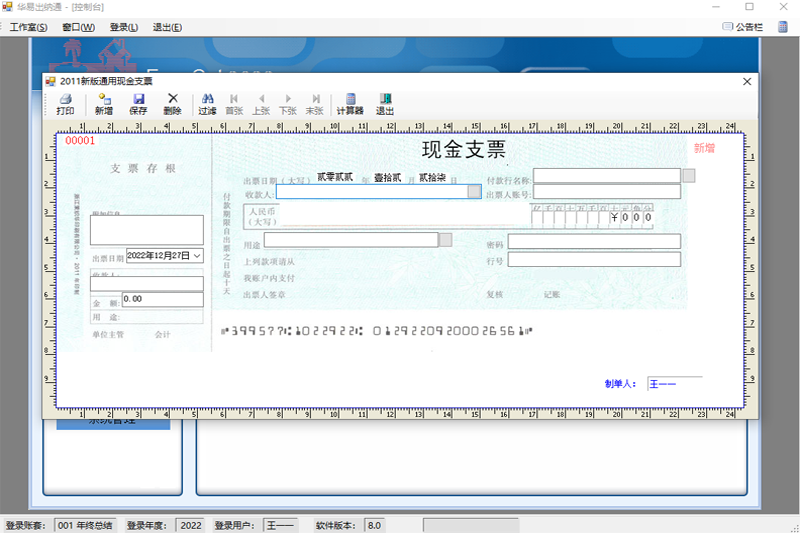Click the 支票存根 stub heading

[143, 168]
